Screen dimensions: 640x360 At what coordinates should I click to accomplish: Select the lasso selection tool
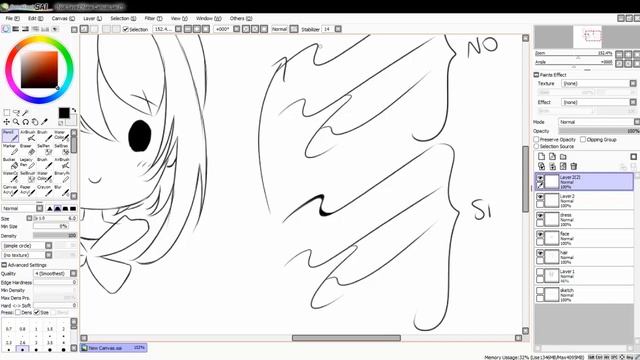pyautogui.click(x=16, y=113)
